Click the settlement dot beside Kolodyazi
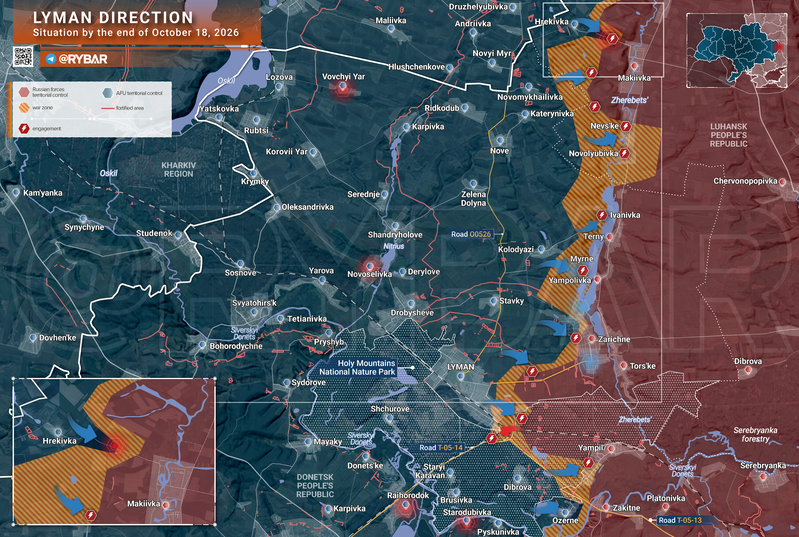The image size is (799, 537). [541, 250]
